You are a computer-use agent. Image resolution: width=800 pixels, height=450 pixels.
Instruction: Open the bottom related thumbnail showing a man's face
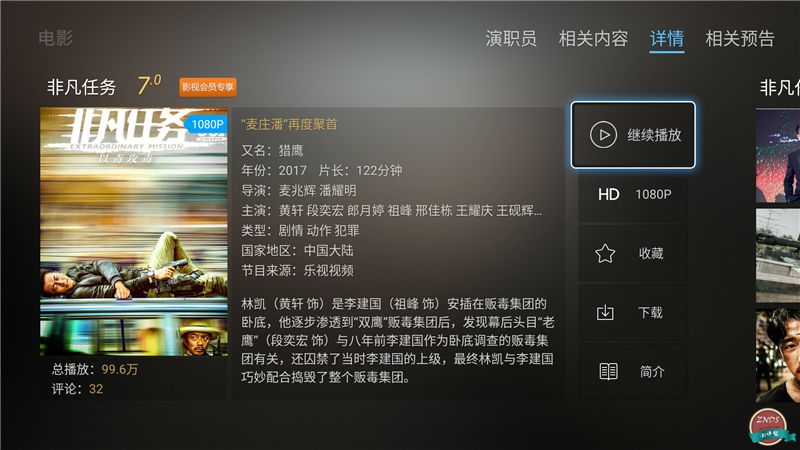tap(778, 355)
